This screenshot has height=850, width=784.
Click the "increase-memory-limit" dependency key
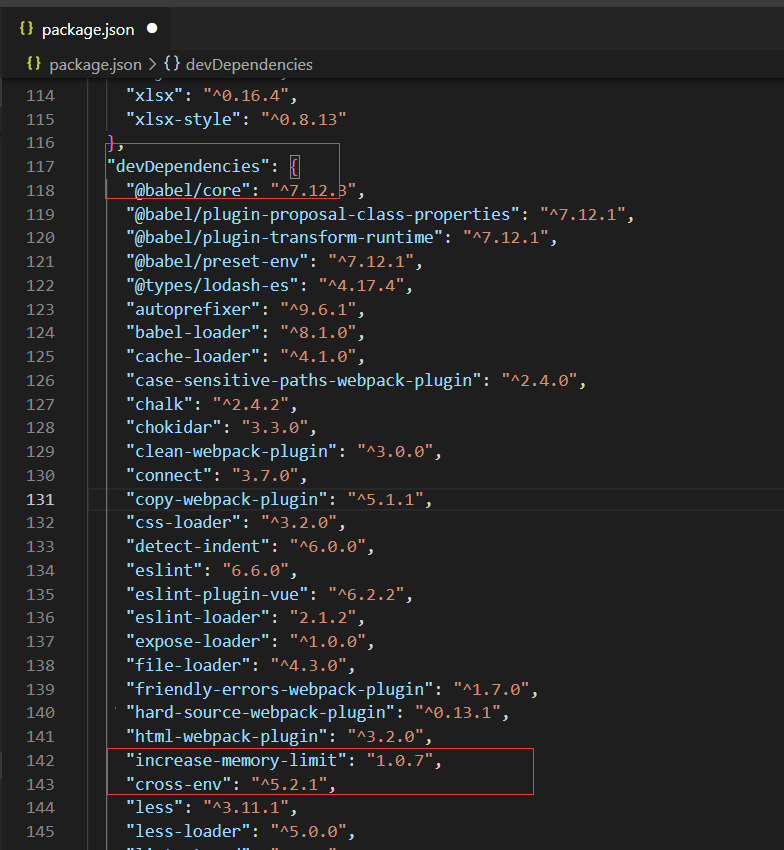click(236, 761)
